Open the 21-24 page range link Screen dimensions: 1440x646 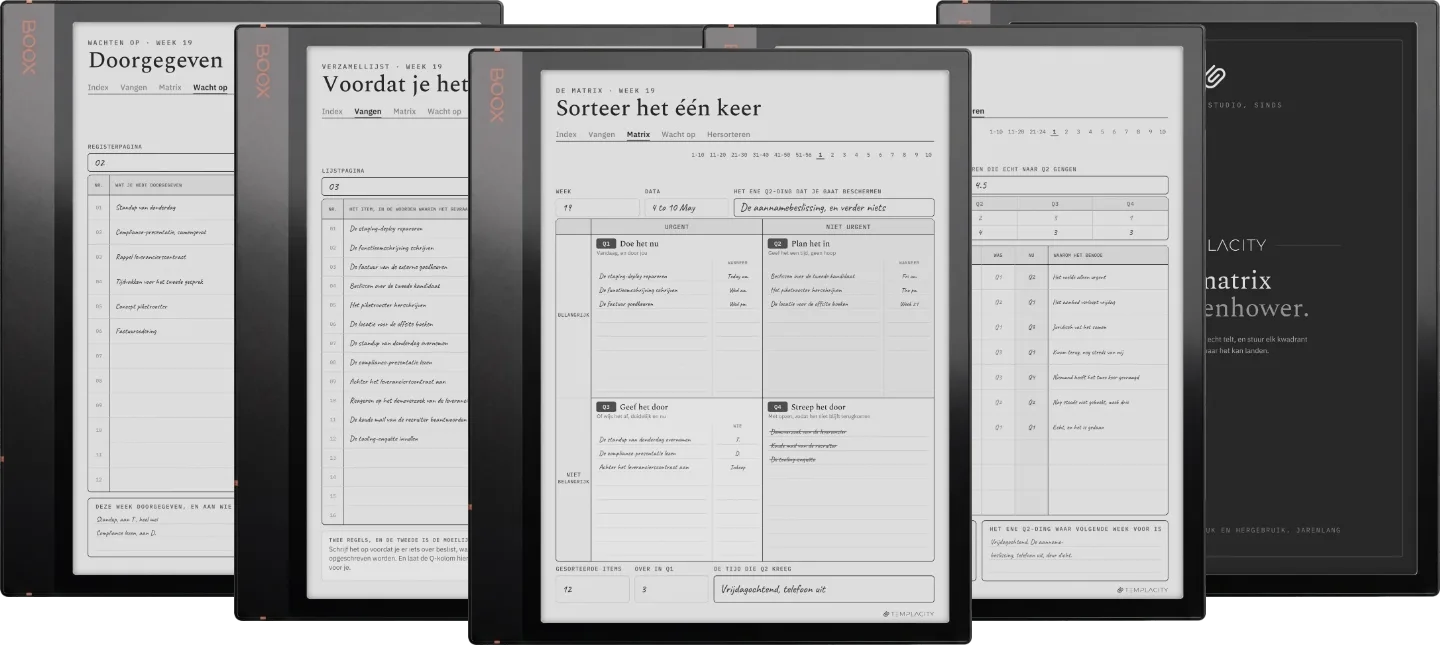1038,131
